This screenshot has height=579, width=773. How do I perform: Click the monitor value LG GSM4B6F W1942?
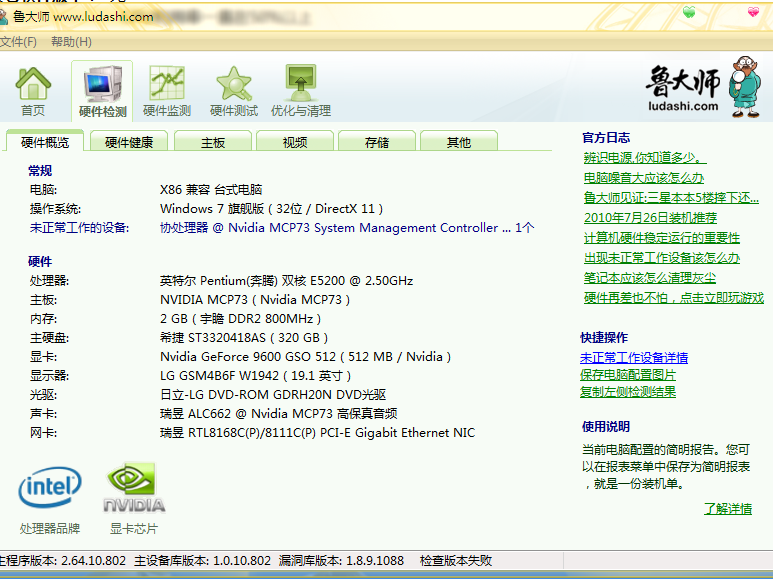(x=255, y=376)
